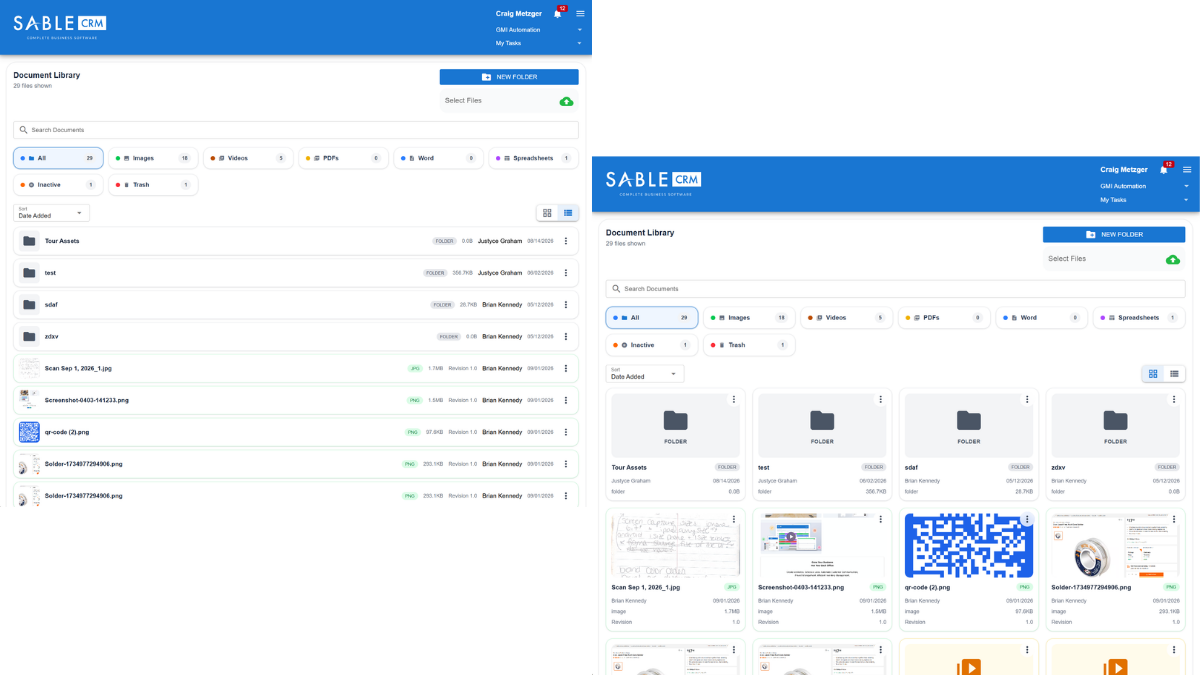Image resolution: width=1200 pixels, height=675 pixels.
Task: Open hamburger menu in right grid-view screen
Action: pyautogui.click(x=1187, y=170)
